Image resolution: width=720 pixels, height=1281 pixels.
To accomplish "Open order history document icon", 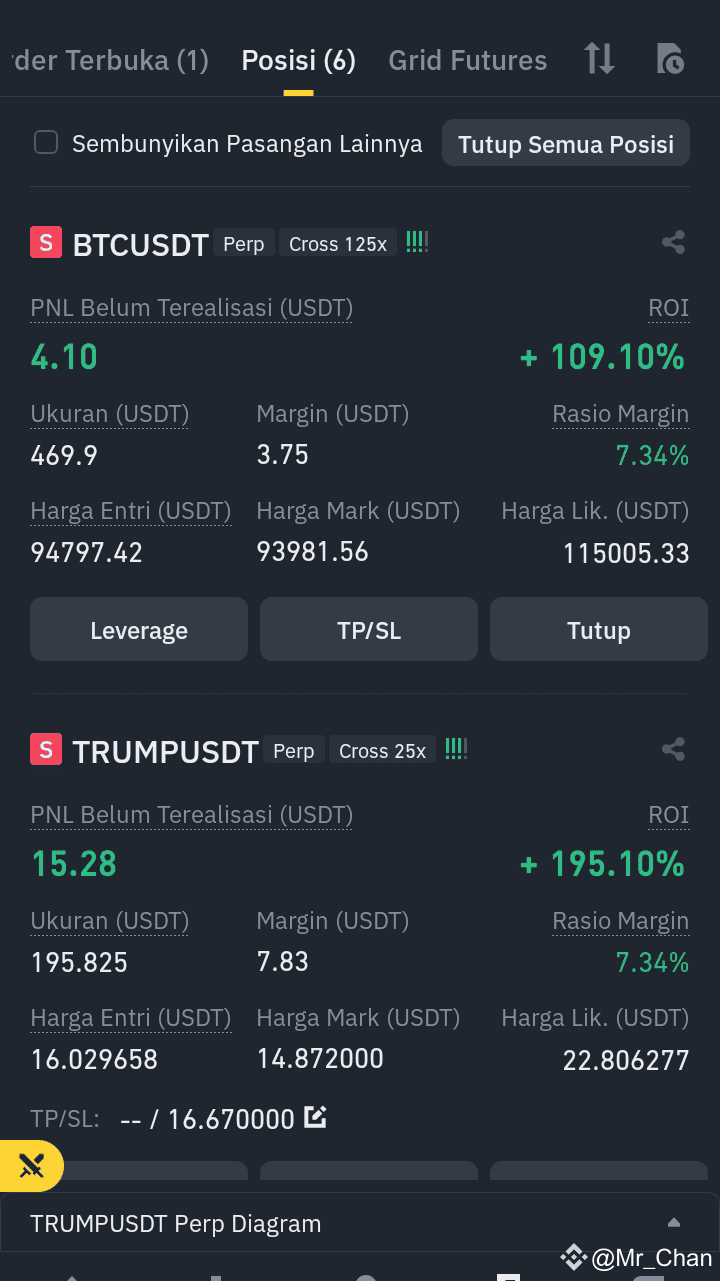I will 670,59.
